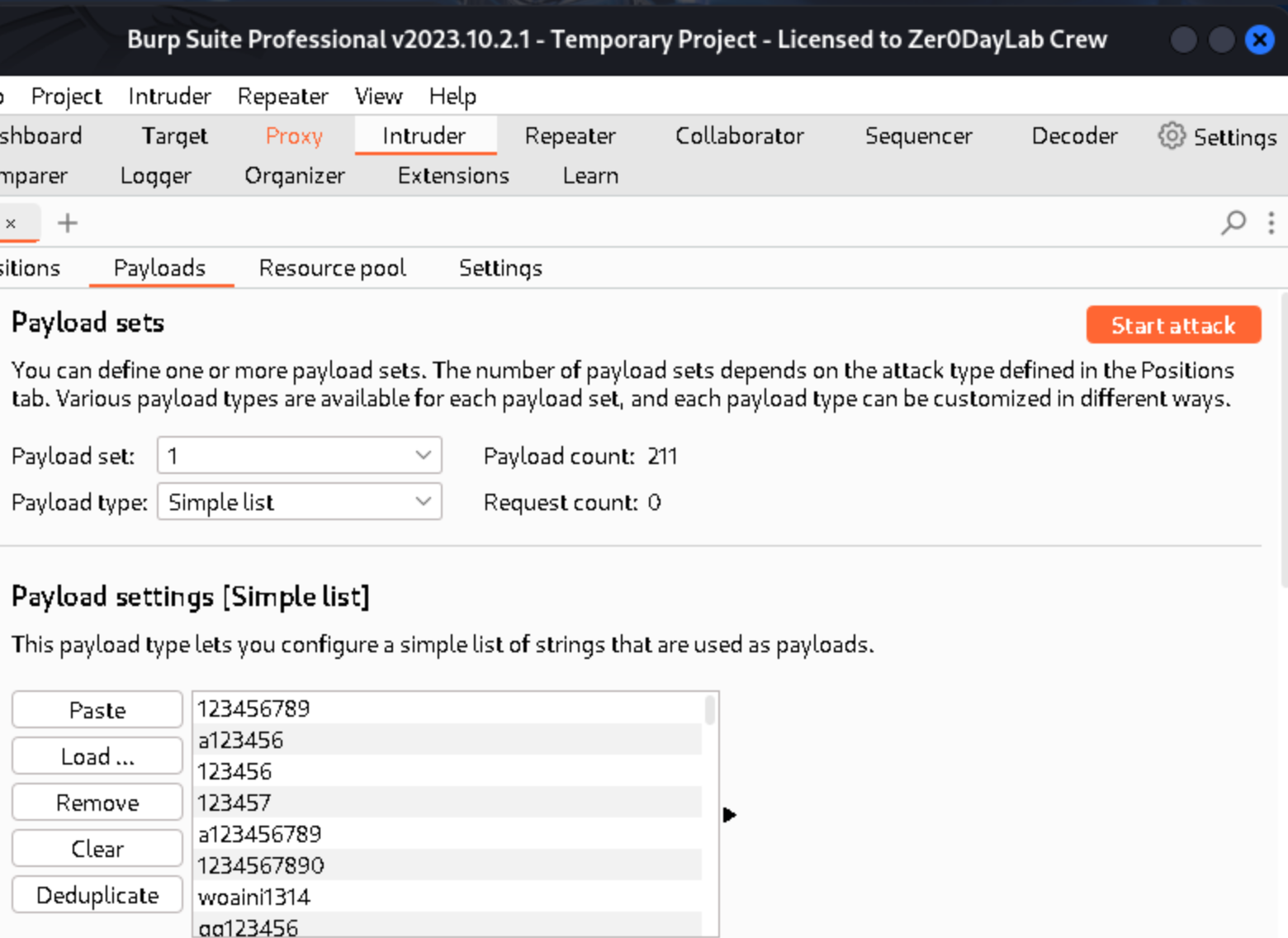Switch to the Proxy tab

(x=294, y=135)
